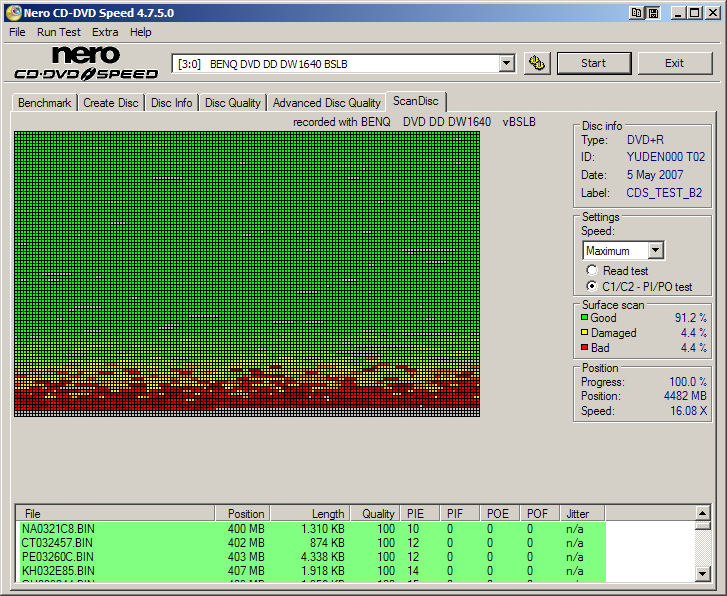Screen dimensions: 727x596
Task: Select the Read test radio button
Action: (x=592, y=270)
